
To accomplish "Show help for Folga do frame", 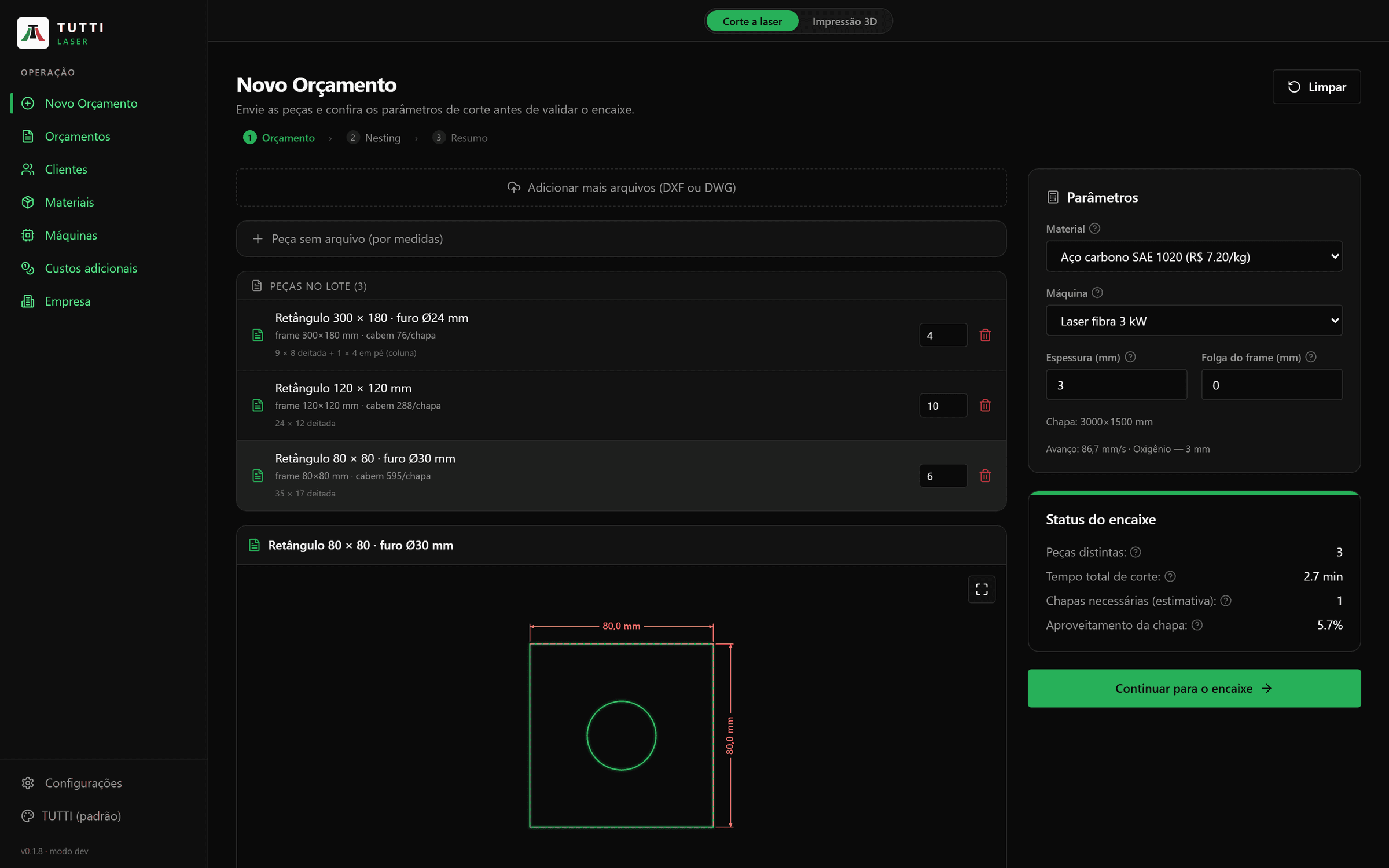I will [x=1311, y=357].
